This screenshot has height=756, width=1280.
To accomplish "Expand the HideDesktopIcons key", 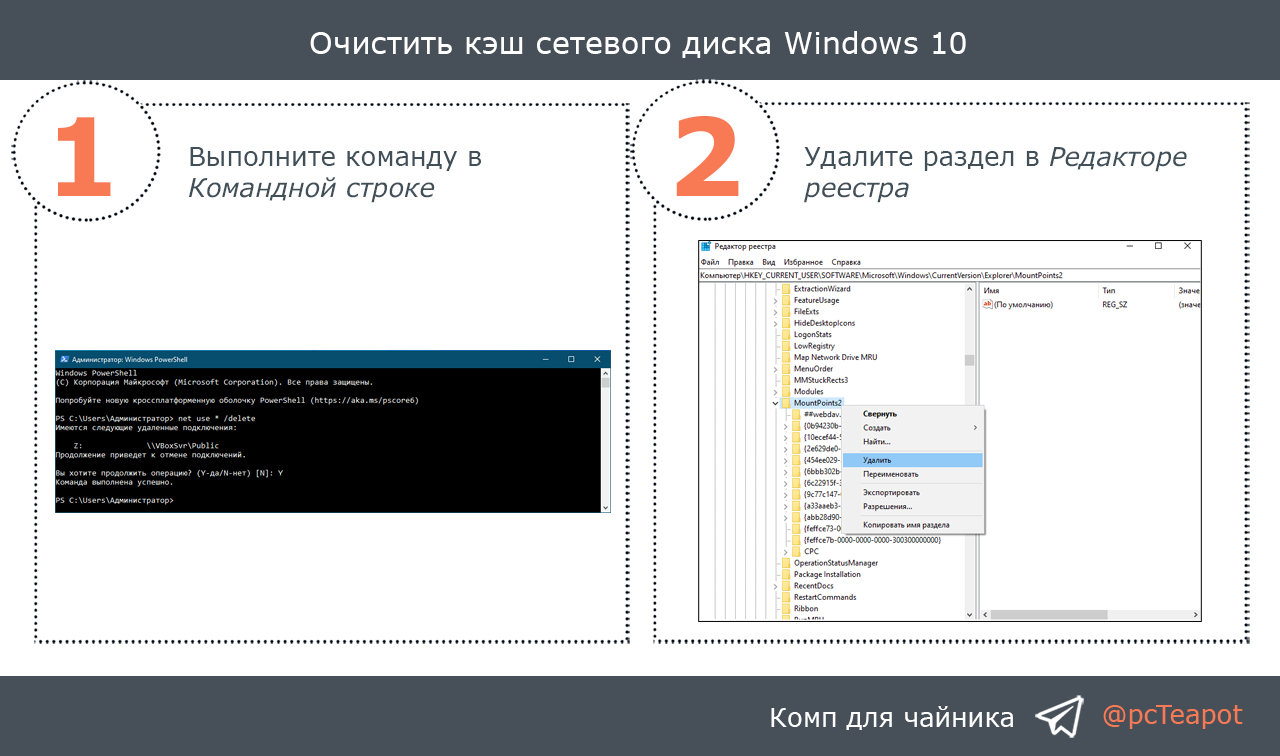I will point(775,323).
